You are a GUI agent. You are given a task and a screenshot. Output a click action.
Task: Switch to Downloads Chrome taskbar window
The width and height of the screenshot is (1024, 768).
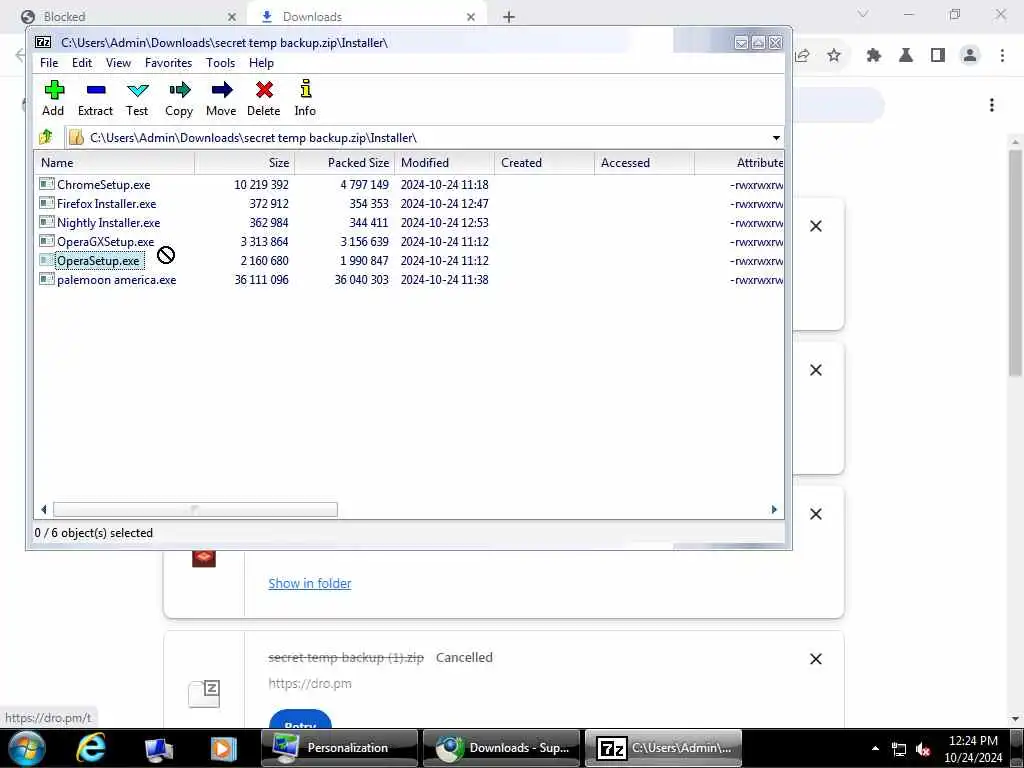pyautogui.click(x=501, y=748)
